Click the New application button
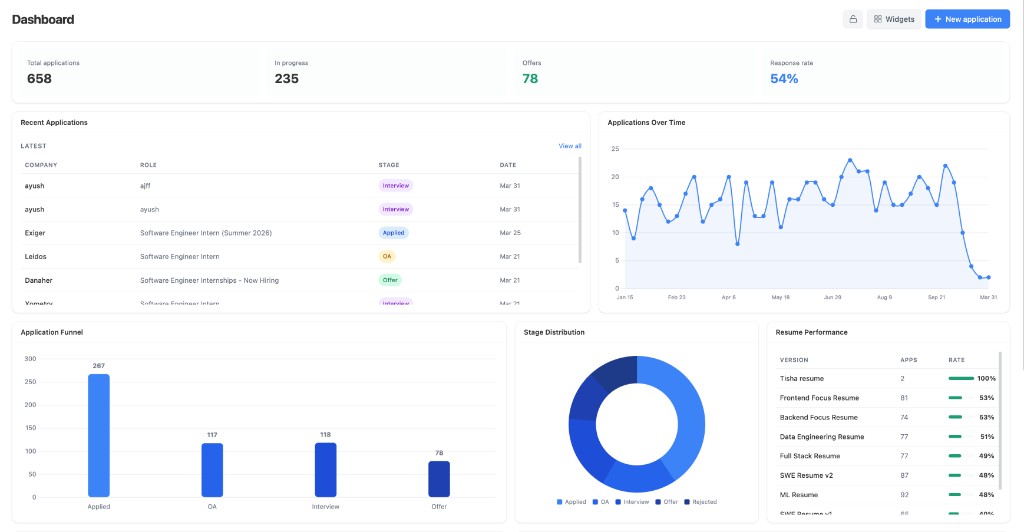Image resolution: width=1024 pixels, height=532 pixels. point(967,19)
